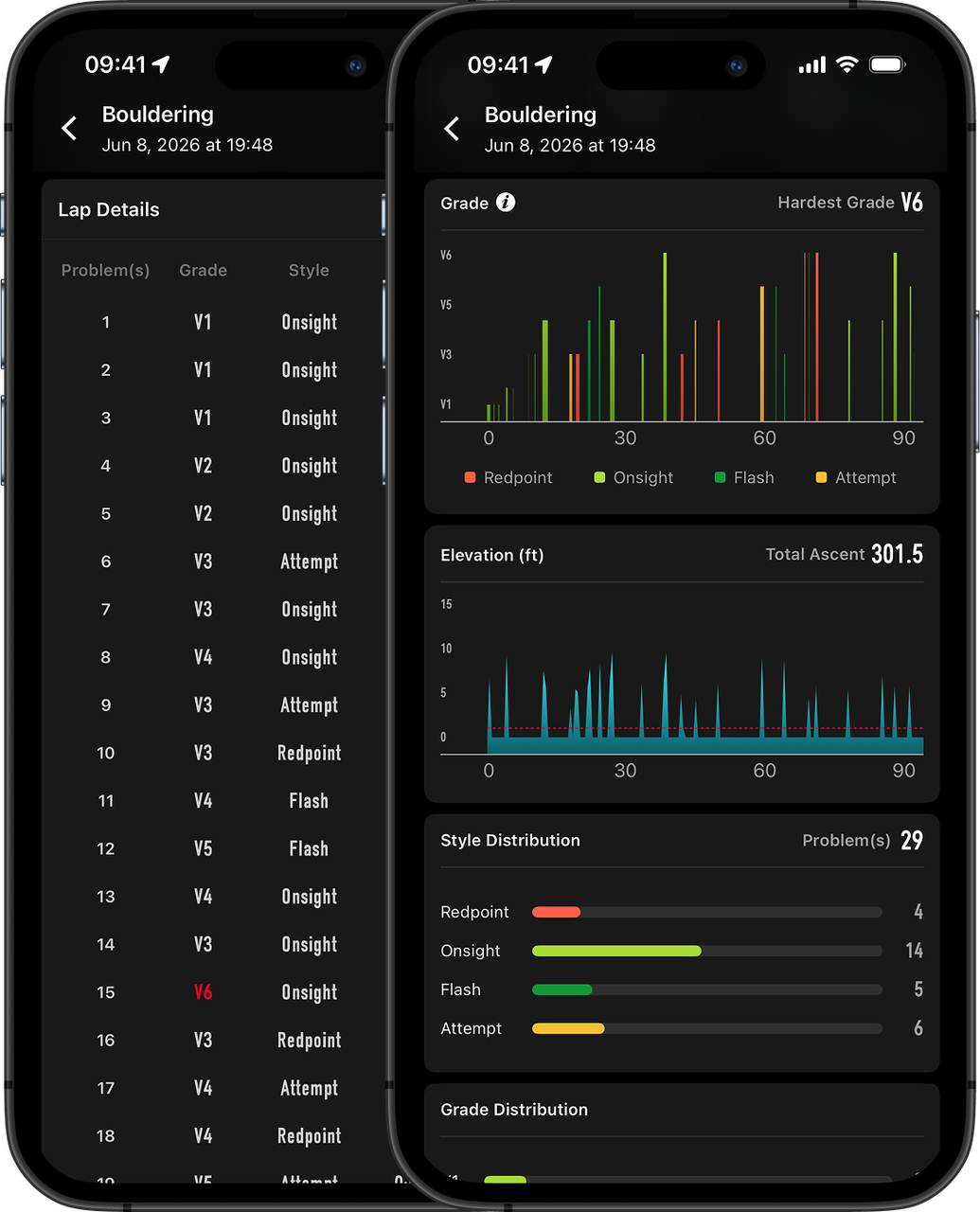Toggle the Onsight legend item
980x1212 pixels.
[633, 477]
